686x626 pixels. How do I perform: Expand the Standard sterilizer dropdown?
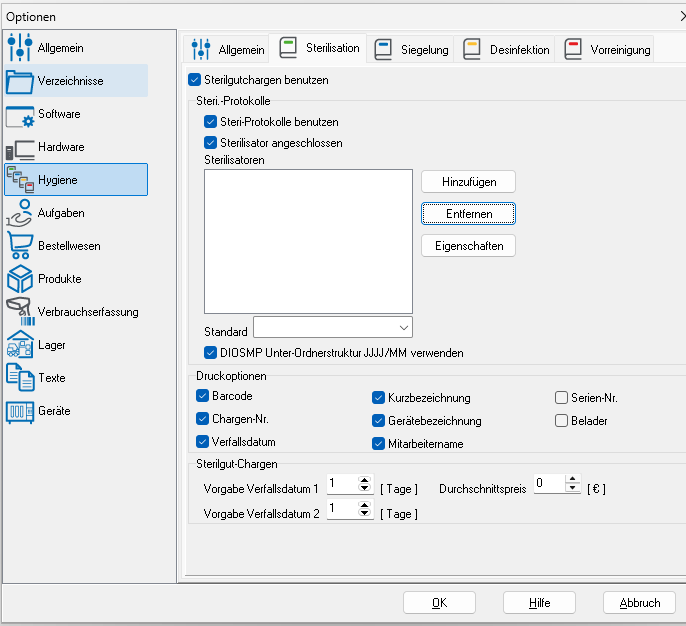[x=403, y=327]
